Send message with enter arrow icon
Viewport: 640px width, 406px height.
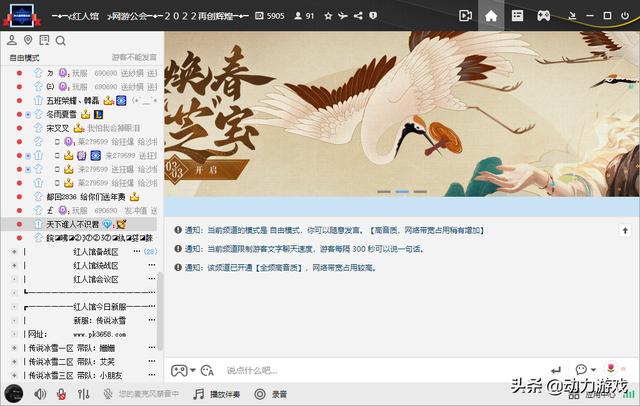[556, 371]
